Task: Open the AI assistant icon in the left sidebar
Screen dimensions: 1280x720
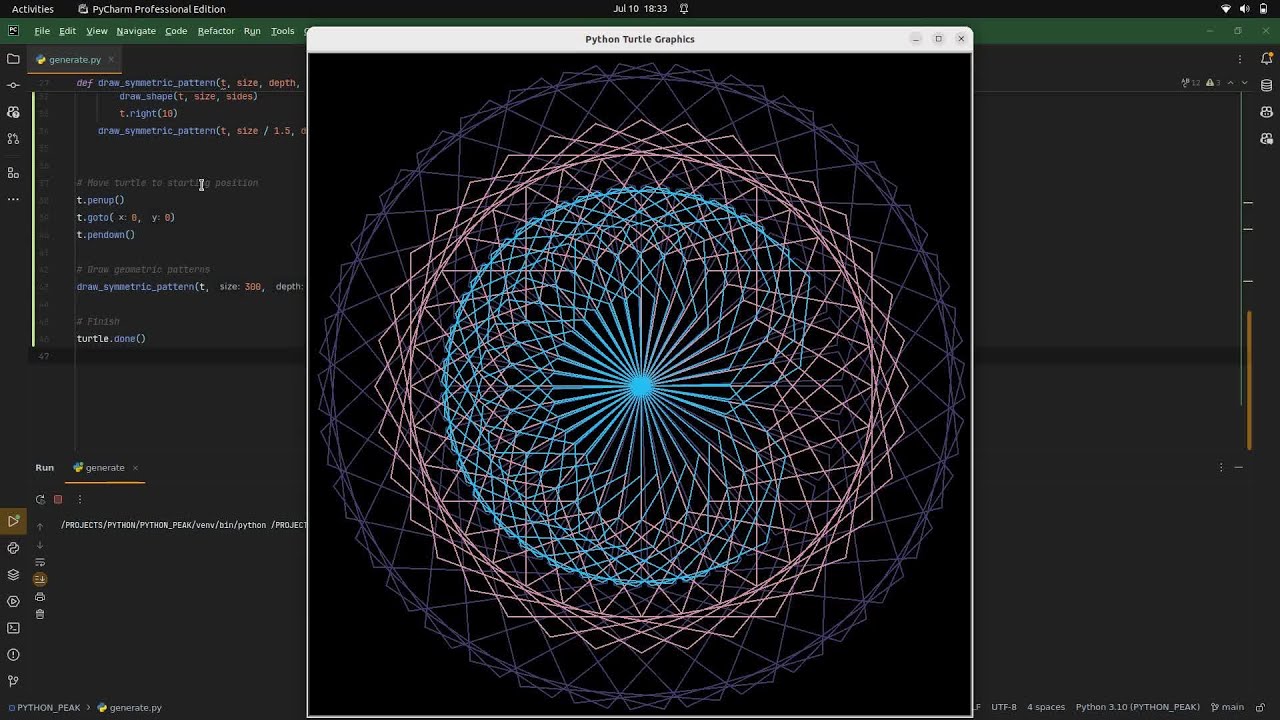Action: (x=13, y=112)
